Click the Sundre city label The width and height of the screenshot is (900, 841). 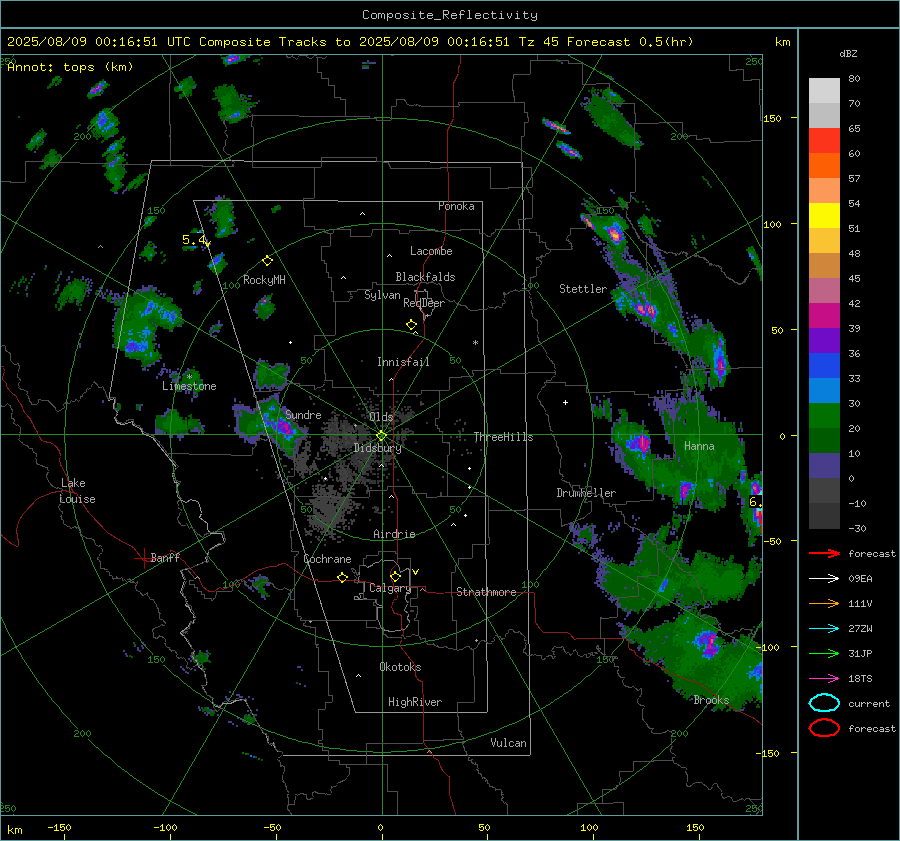pyautogui.click(x=303, y=415)
